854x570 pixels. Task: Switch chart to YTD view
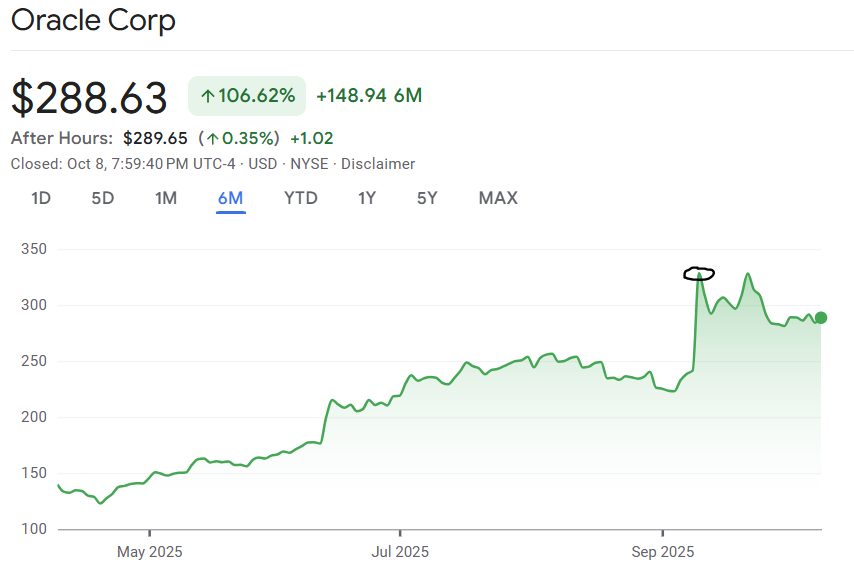[300, 198]
